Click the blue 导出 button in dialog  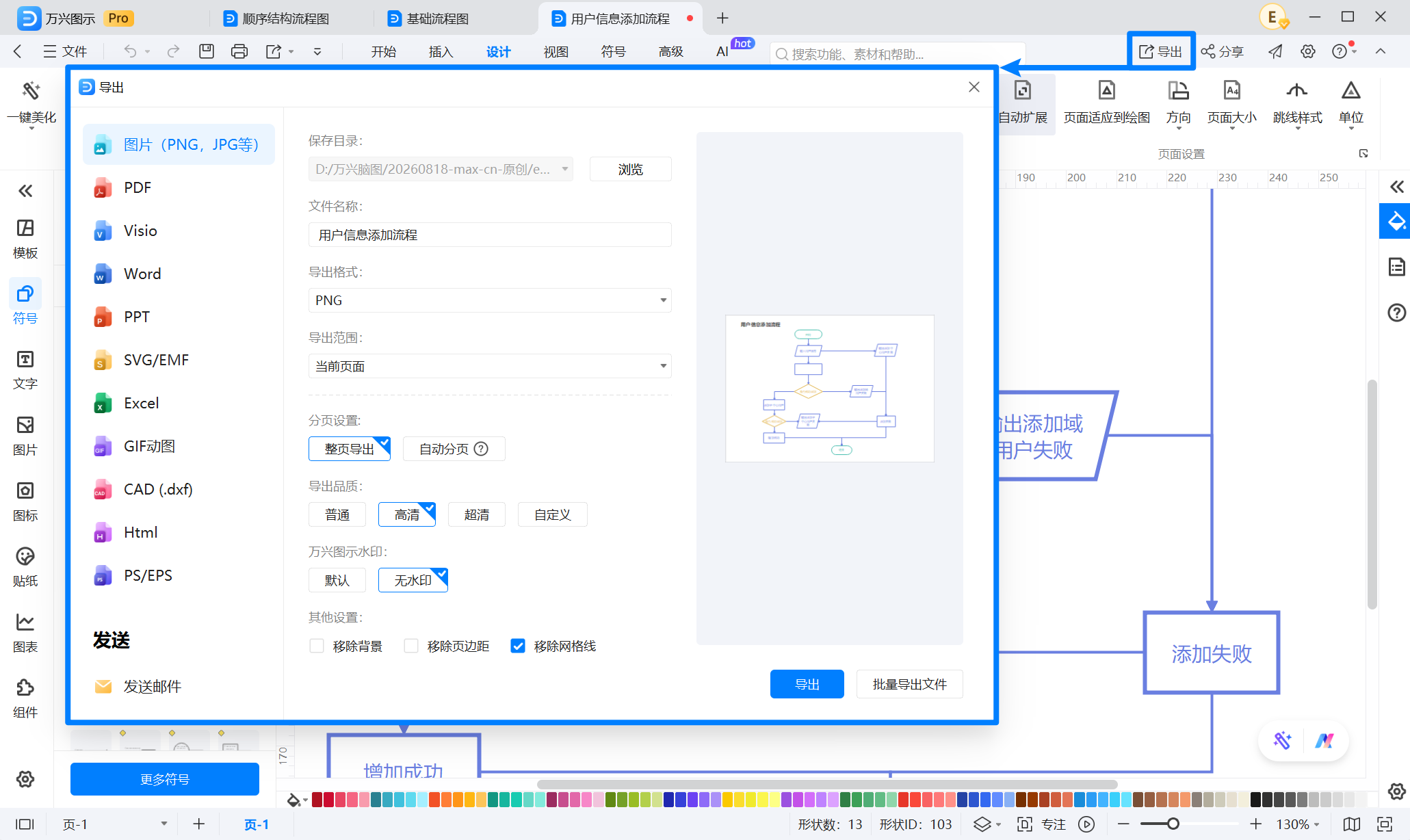coord(807,684)
